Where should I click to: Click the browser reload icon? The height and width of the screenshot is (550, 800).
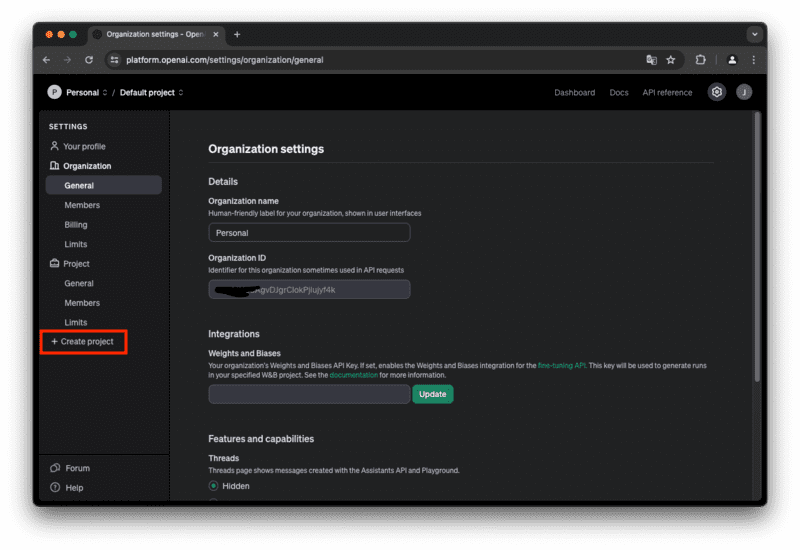pos(89,60)
